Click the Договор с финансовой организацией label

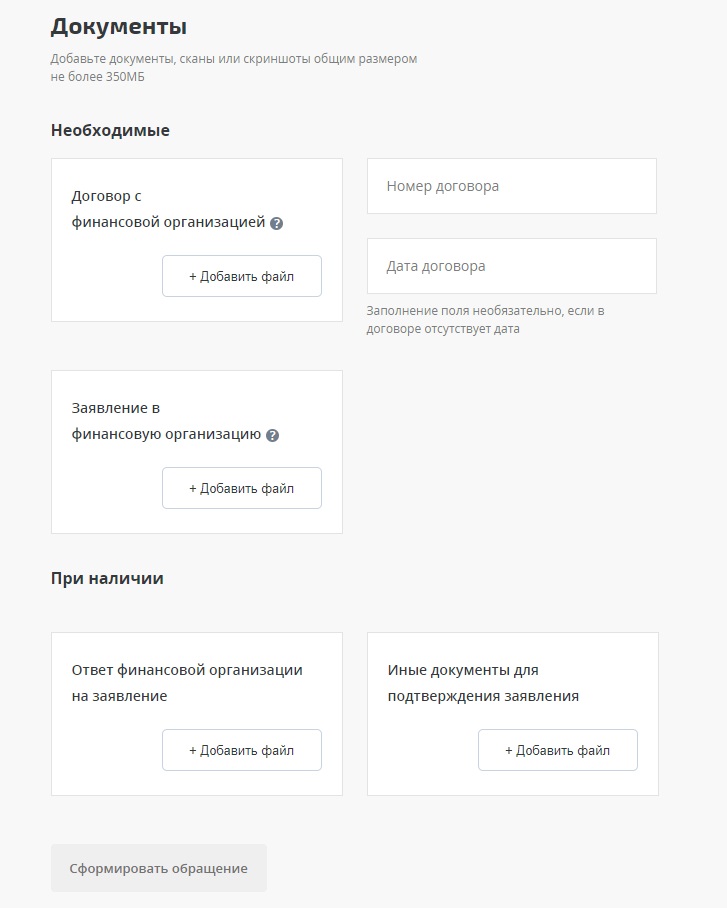pos(168,210)
